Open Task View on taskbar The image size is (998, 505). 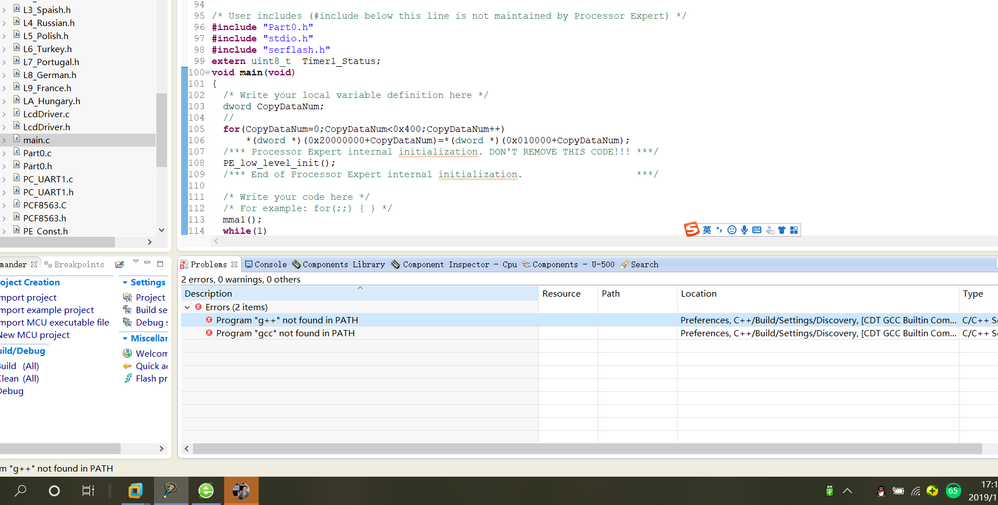[x=88, y=490]
